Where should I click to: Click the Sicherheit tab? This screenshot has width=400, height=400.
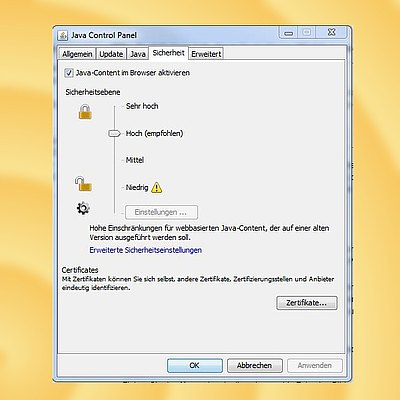click(168, 53)
